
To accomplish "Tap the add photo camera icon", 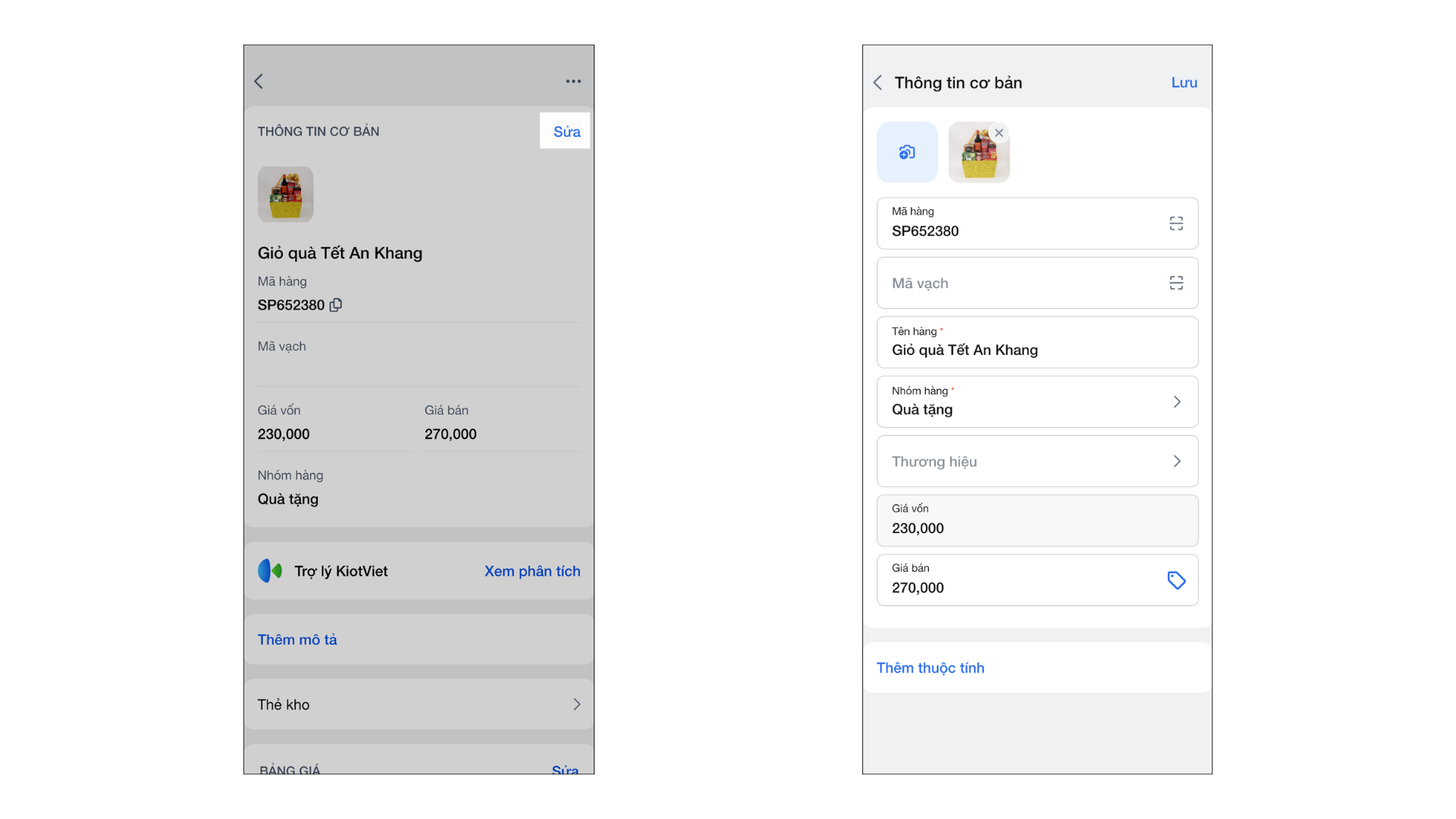I will 907,152.
